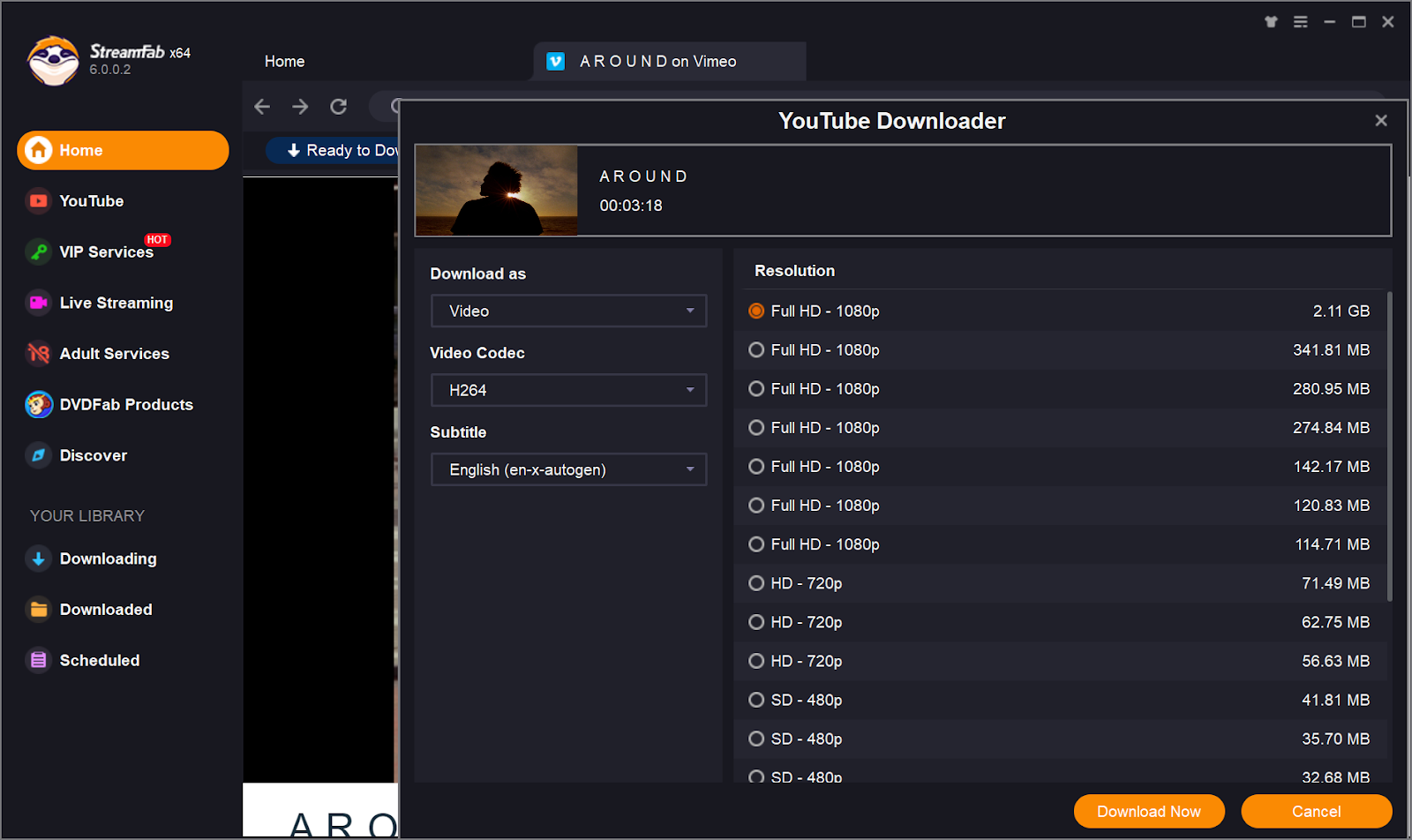Select Full HD 1080p 2.11 GB option
The image size is (1412, 840).
pyautogui.click(x=1060, y=311)
